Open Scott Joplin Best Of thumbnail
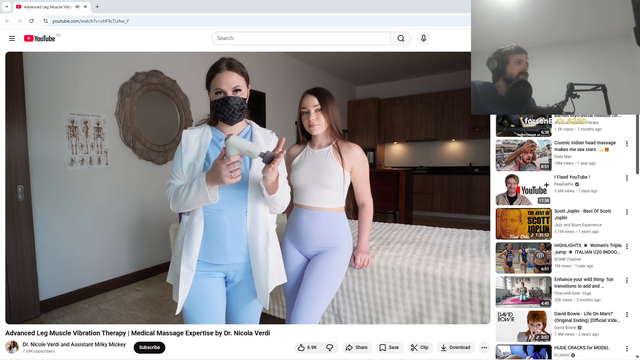Screen dimensions: 640x360 point(524,224)
